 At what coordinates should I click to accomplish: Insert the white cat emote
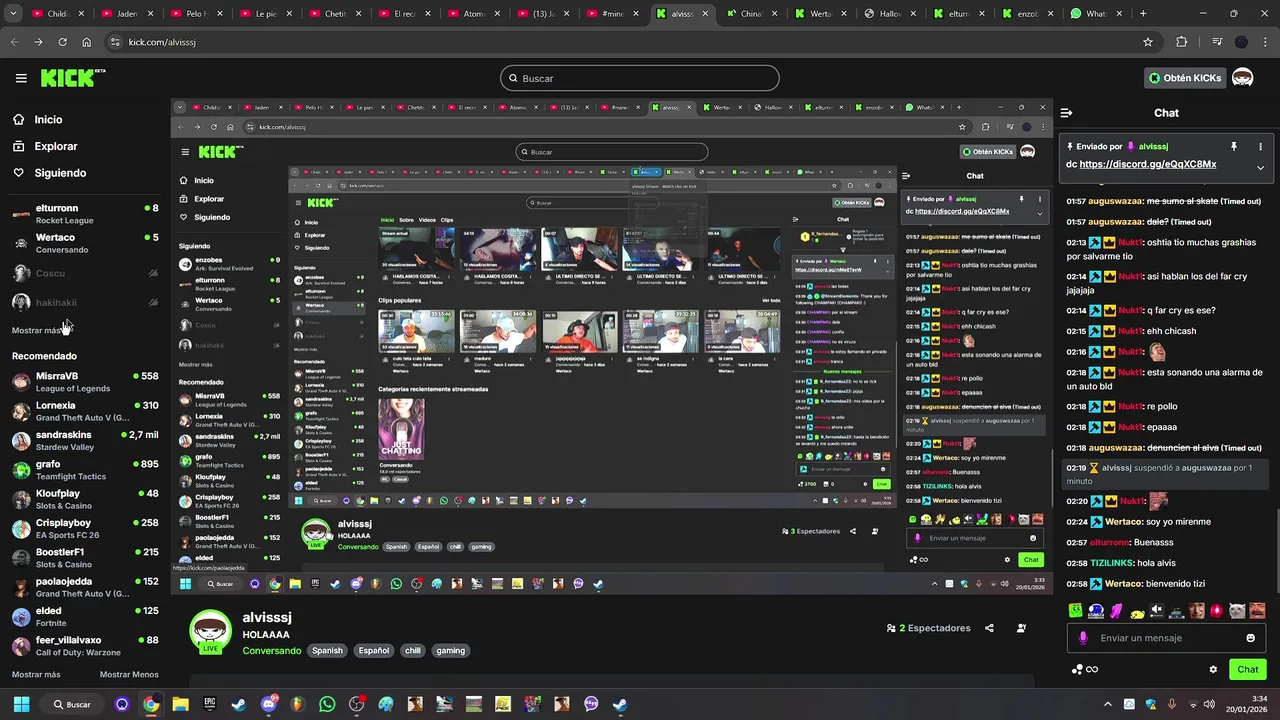(1237, 610)
